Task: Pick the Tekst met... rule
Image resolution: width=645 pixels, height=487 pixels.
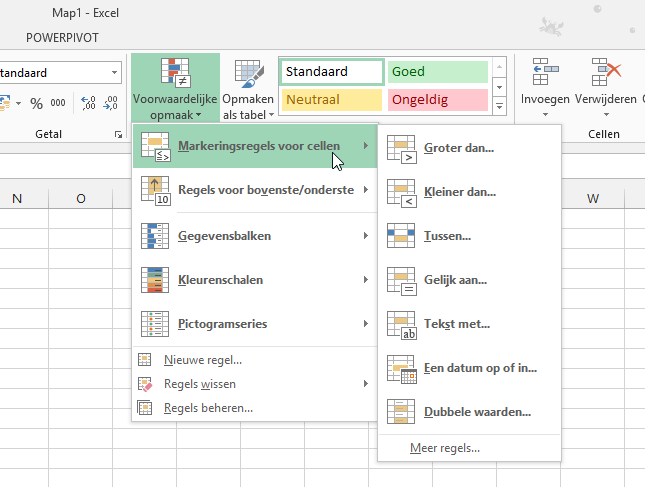Action: pos(457,324)
